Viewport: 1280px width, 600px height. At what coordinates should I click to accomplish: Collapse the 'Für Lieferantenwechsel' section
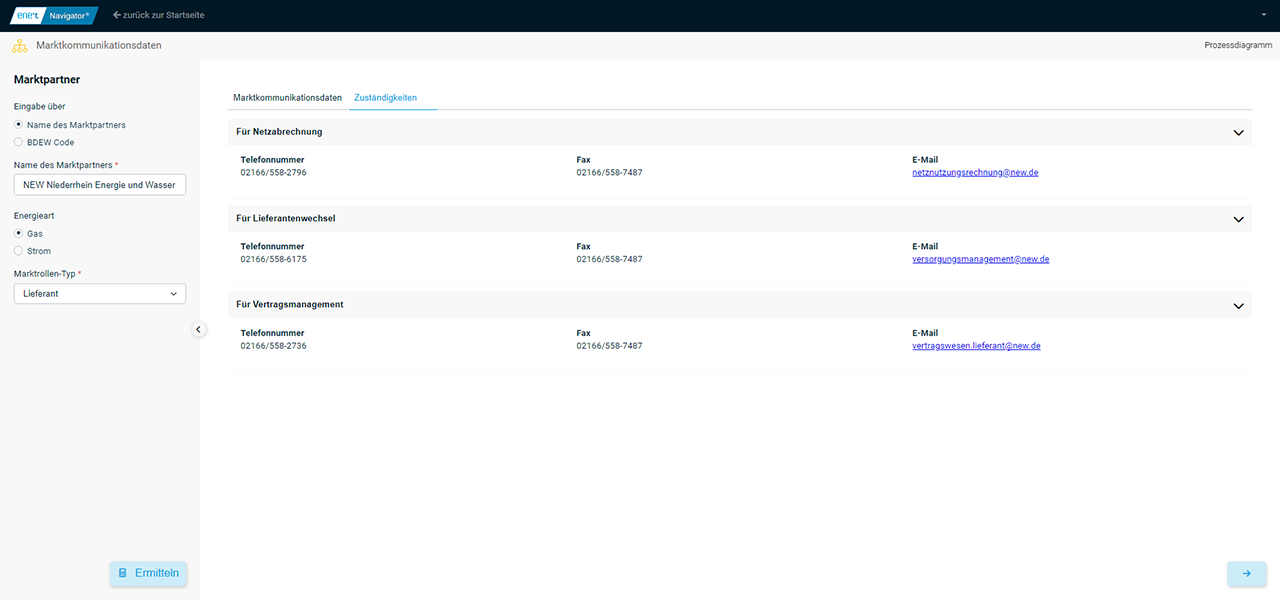pos(1238,219)
